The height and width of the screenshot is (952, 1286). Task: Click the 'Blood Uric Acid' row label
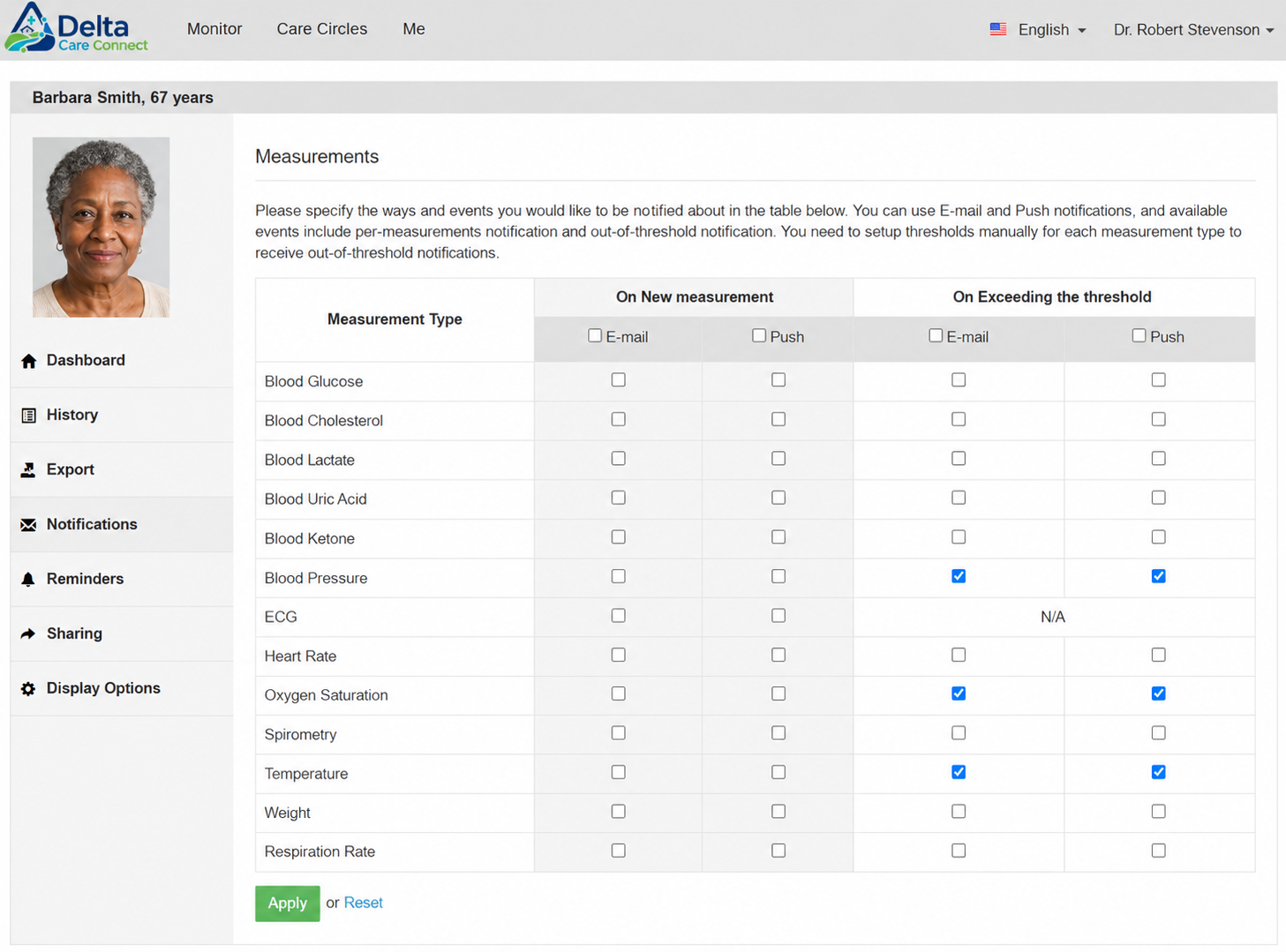(315, 499)
